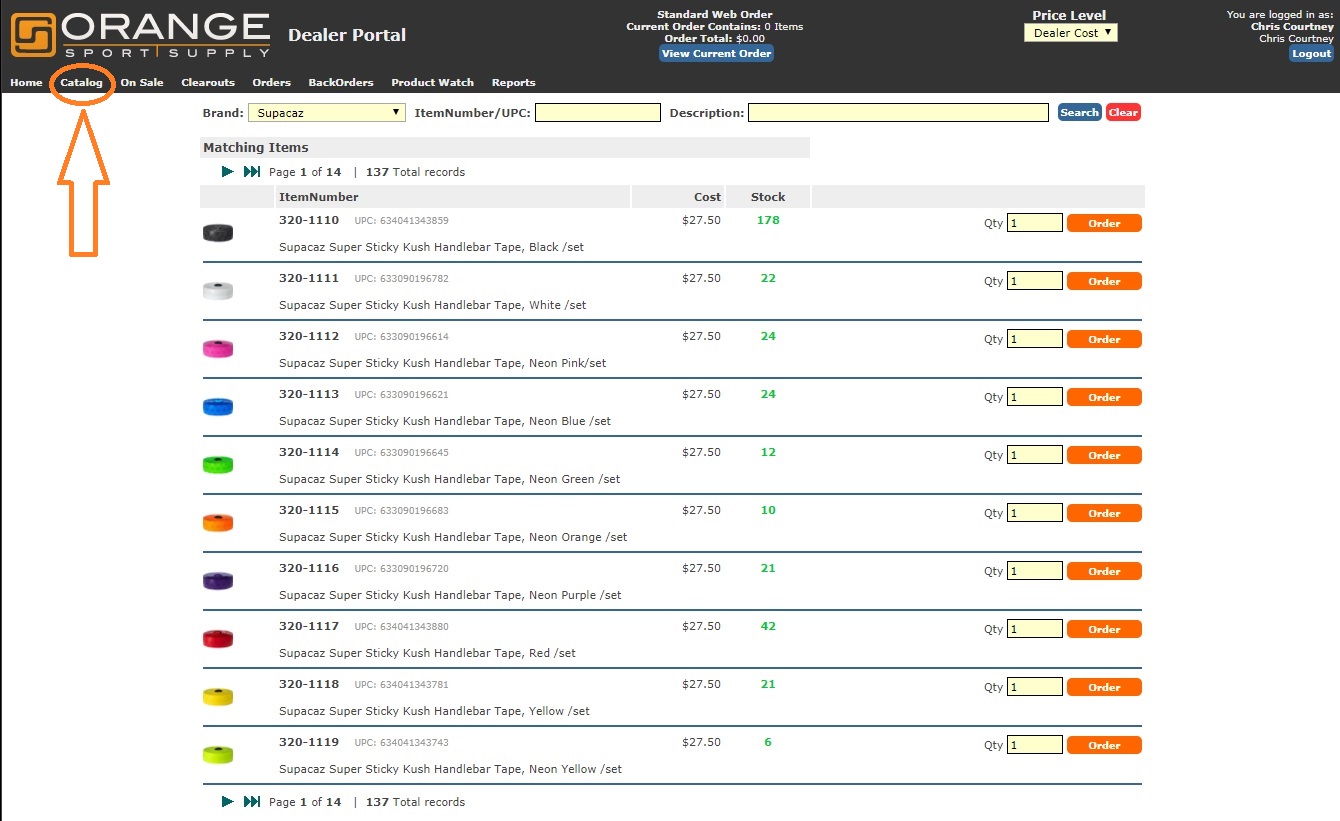Order item 320-1116 Neon Purple tape
Screen dimensions: 1340x821
pyautogui.click(x=1104, y=571)
